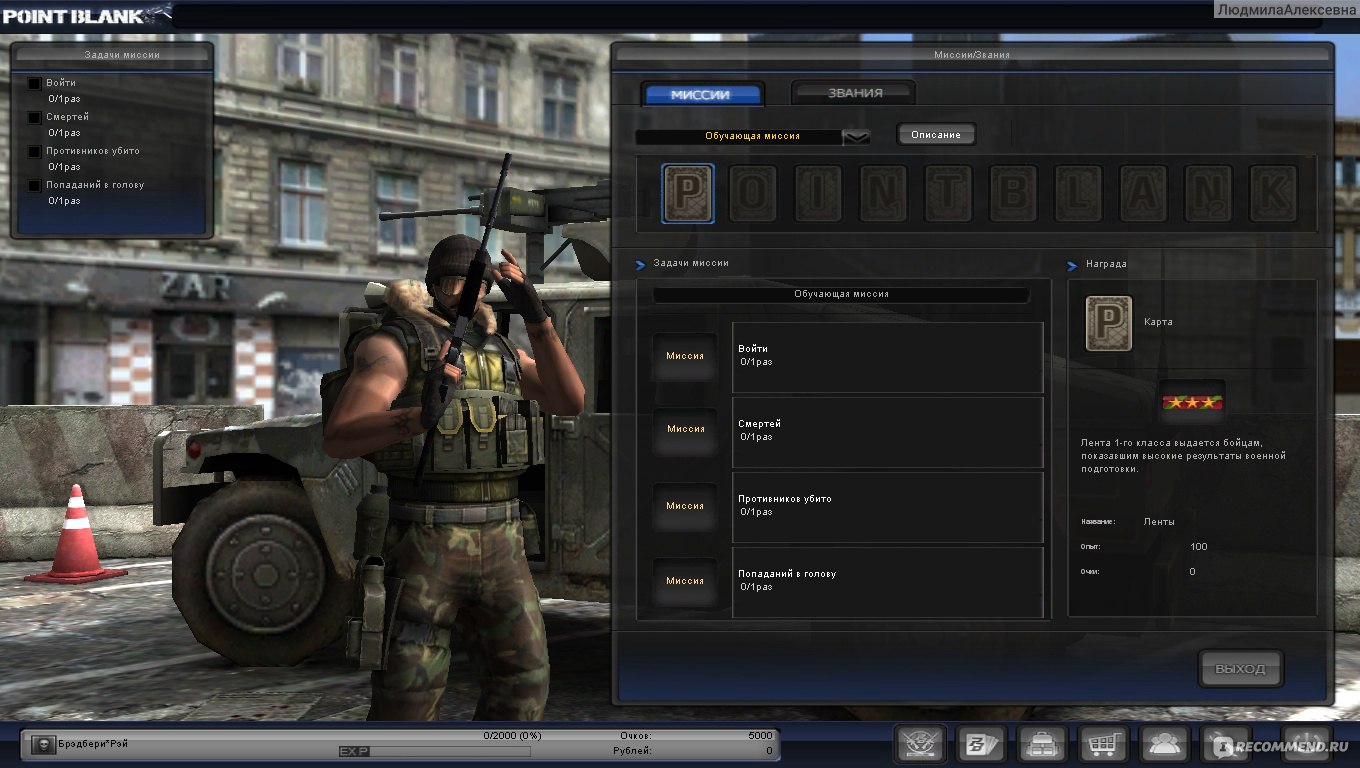1360x768 pixels.
Task: Toggle the Войти task checkbox
Action: (x=35, y=84)
